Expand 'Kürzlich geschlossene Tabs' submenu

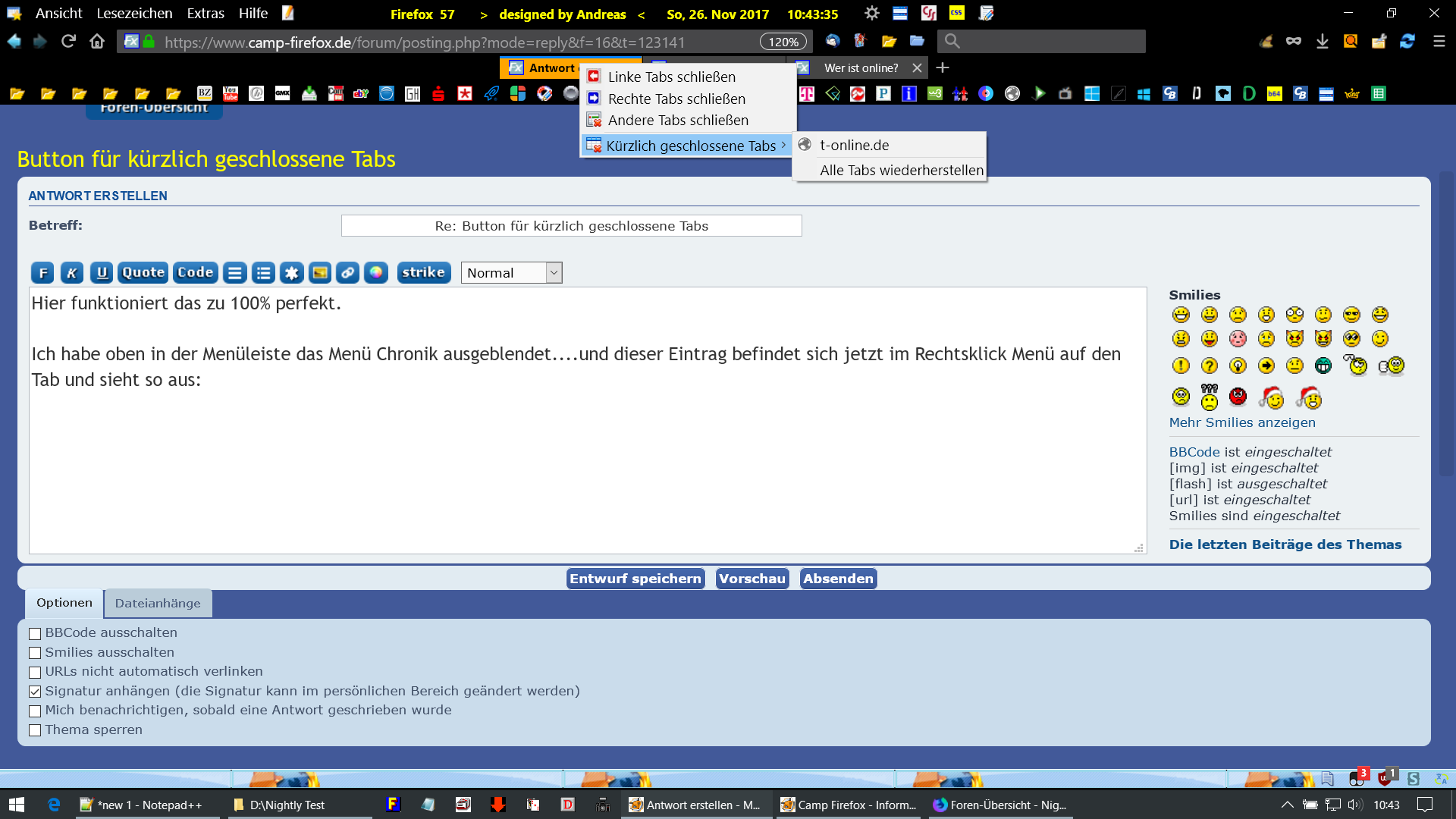pos(690,146)
